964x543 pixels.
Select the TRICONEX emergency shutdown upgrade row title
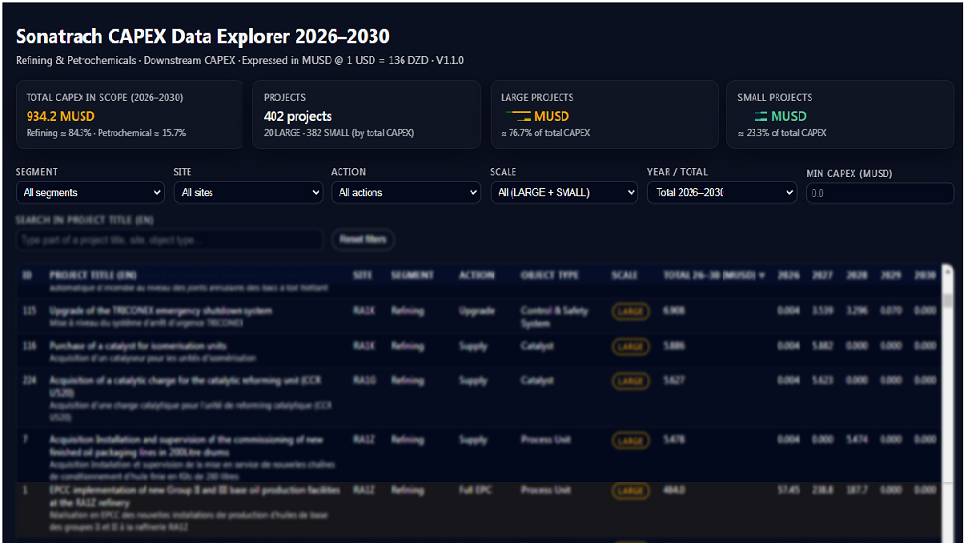160,311
